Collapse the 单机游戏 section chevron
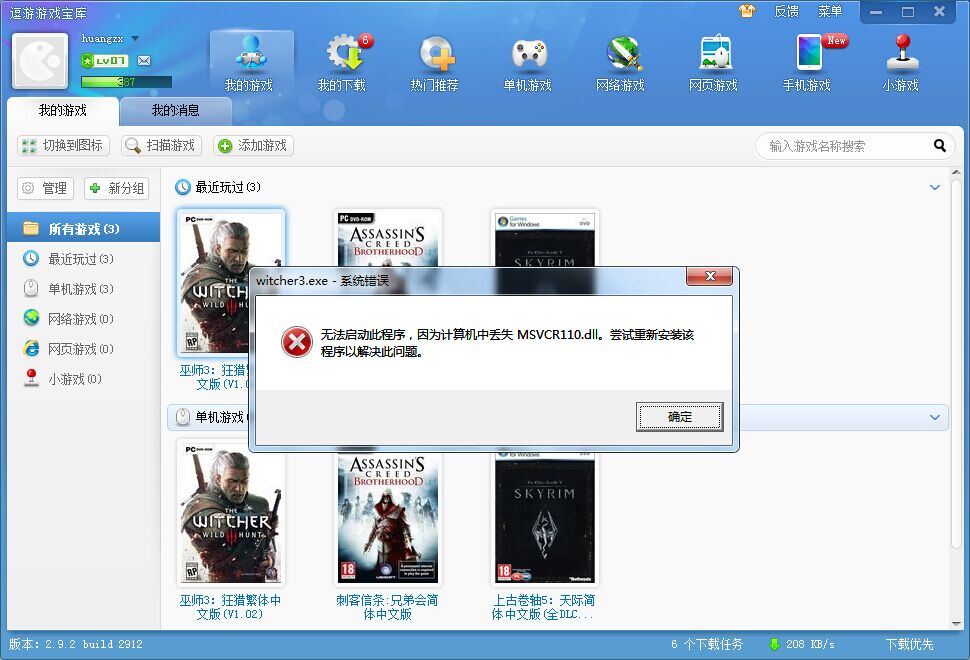 click(x=935, y=417)
